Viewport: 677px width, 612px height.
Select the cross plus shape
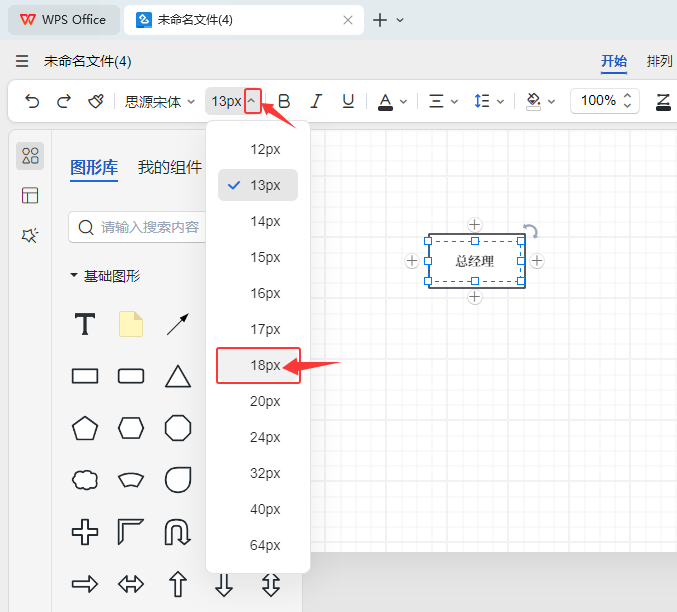coord(85,532)
